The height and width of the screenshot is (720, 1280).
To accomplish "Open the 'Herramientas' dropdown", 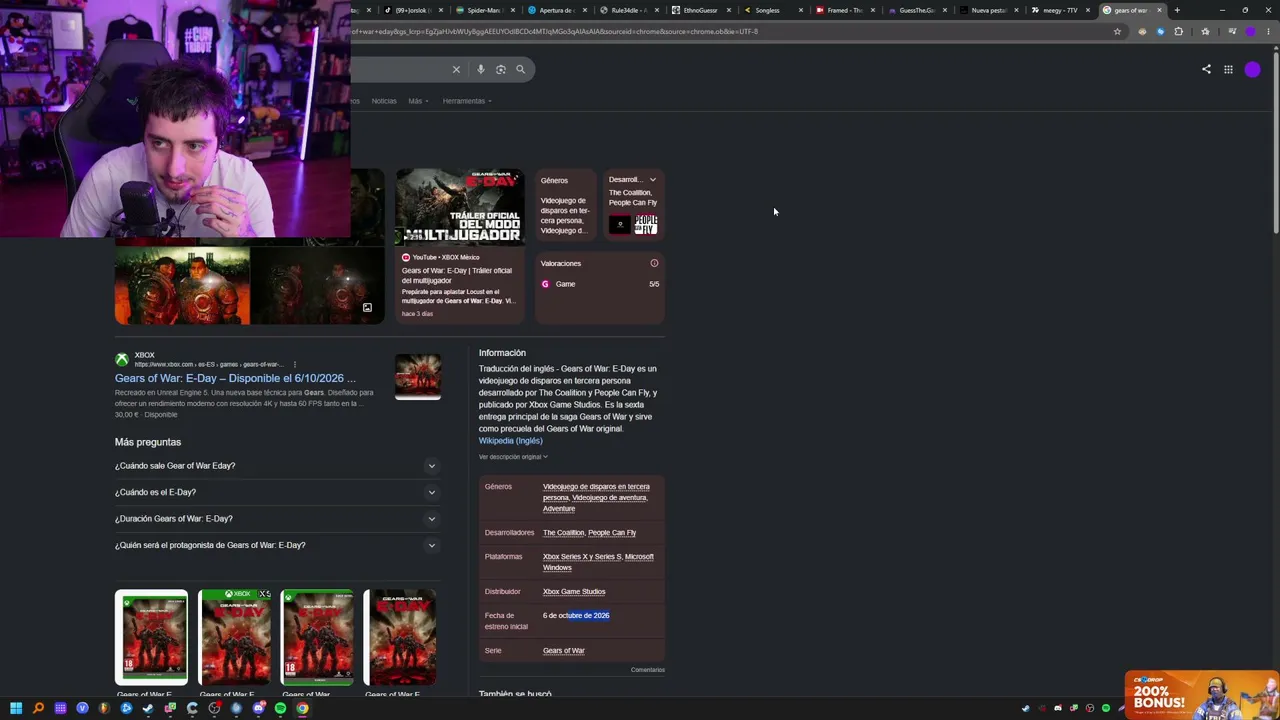I will tap(467, 101).
